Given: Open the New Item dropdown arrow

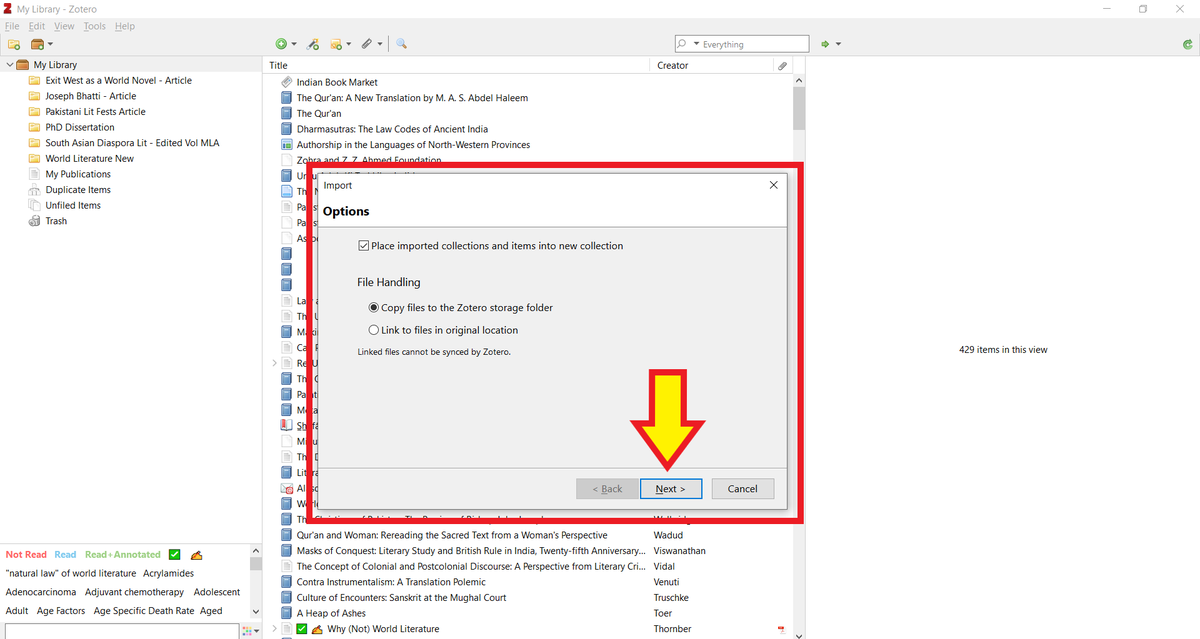Looking at the screenshot, I should pyautogui.click(x=294, y=44).
